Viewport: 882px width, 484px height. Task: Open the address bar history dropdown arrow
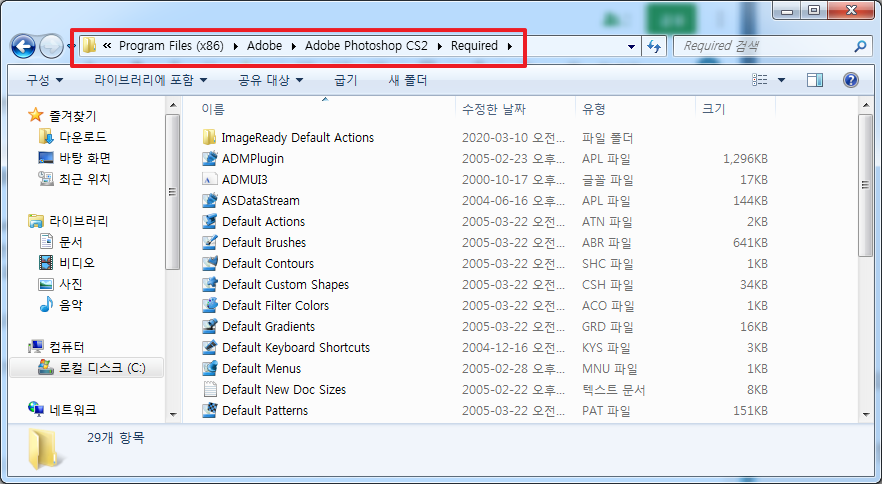coord(631,47)
